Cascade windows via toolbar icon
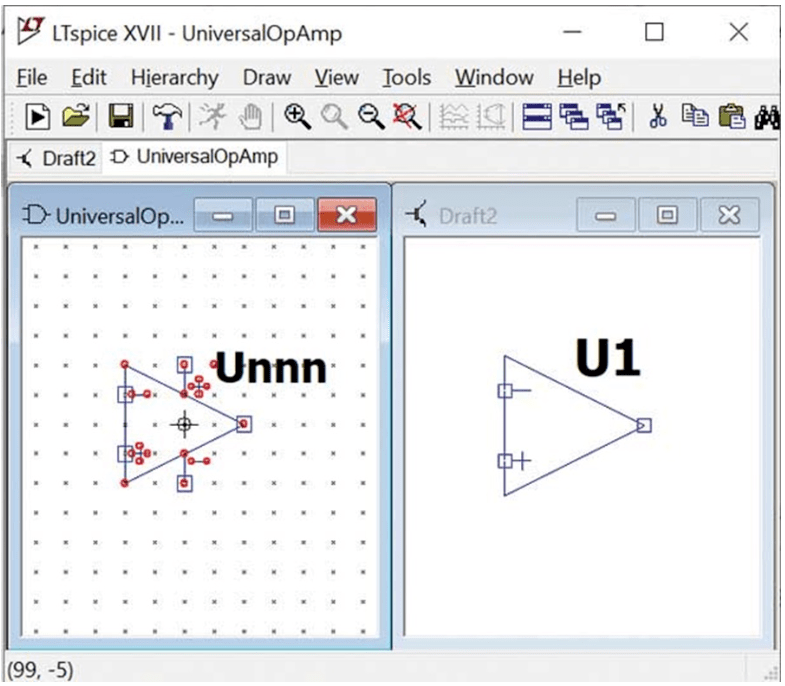 tap(574, 117)
